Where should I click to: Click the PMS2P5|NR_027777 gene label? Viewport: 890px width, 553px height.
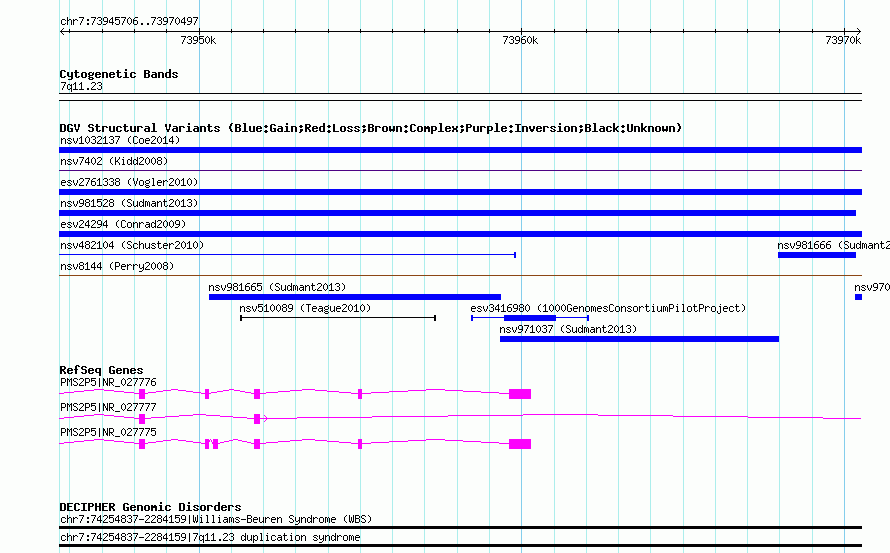(108, 408)
